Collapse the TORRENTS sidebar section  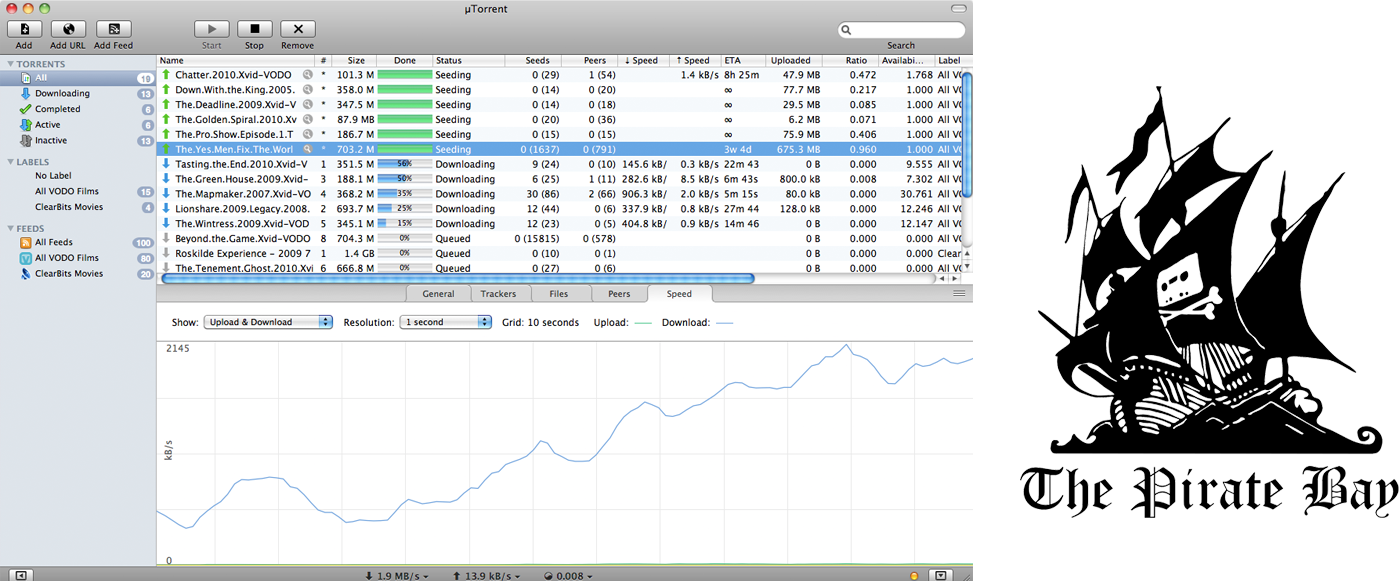pos(9,64)
